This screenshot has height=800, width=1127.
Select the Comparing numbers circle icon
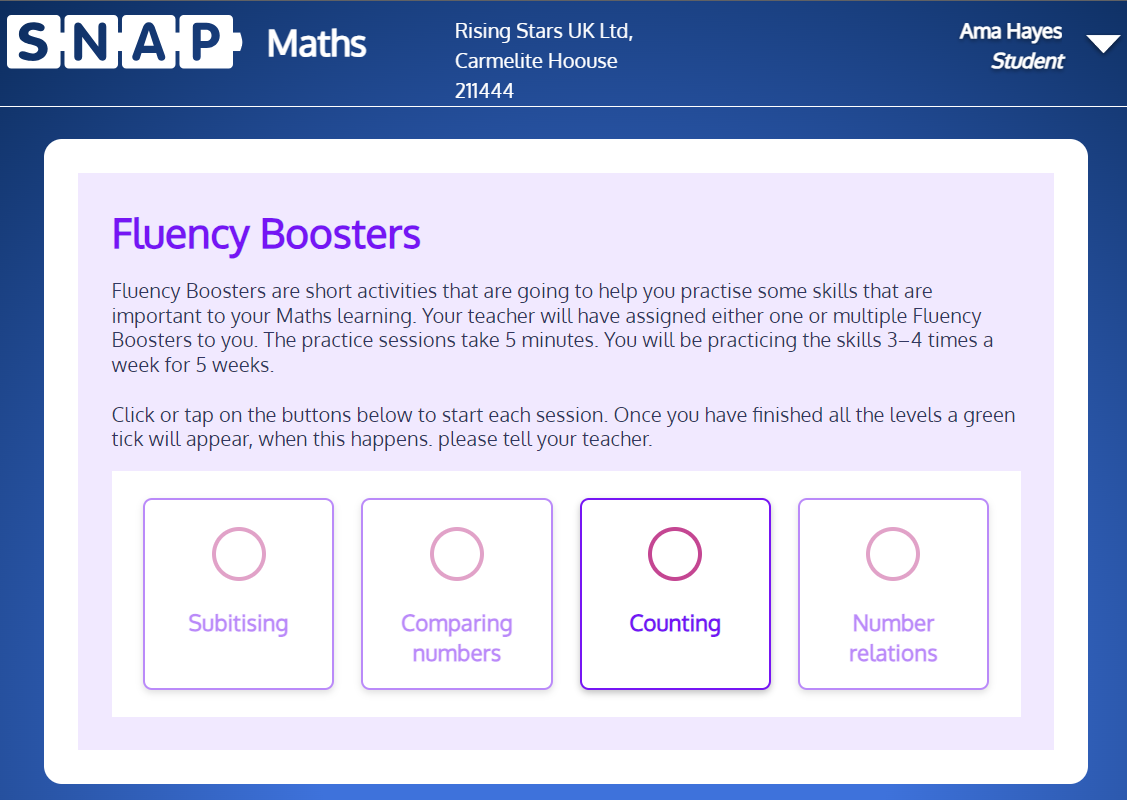456,553
